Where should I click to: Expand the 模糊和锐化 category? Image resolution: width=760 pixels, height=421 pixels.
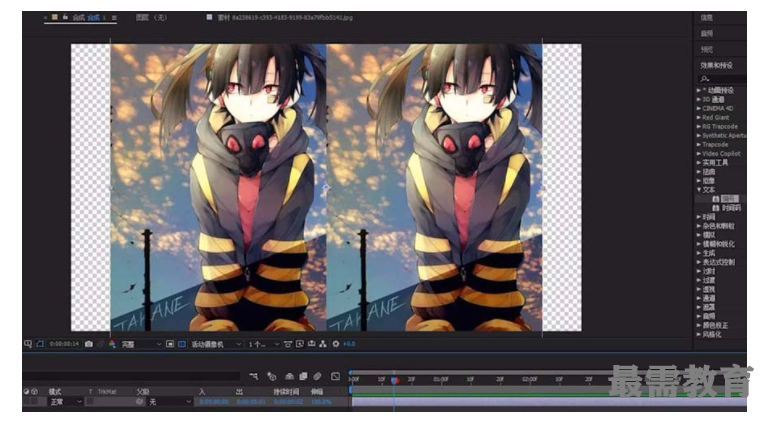pyautogui.click(x=698, y=244)
